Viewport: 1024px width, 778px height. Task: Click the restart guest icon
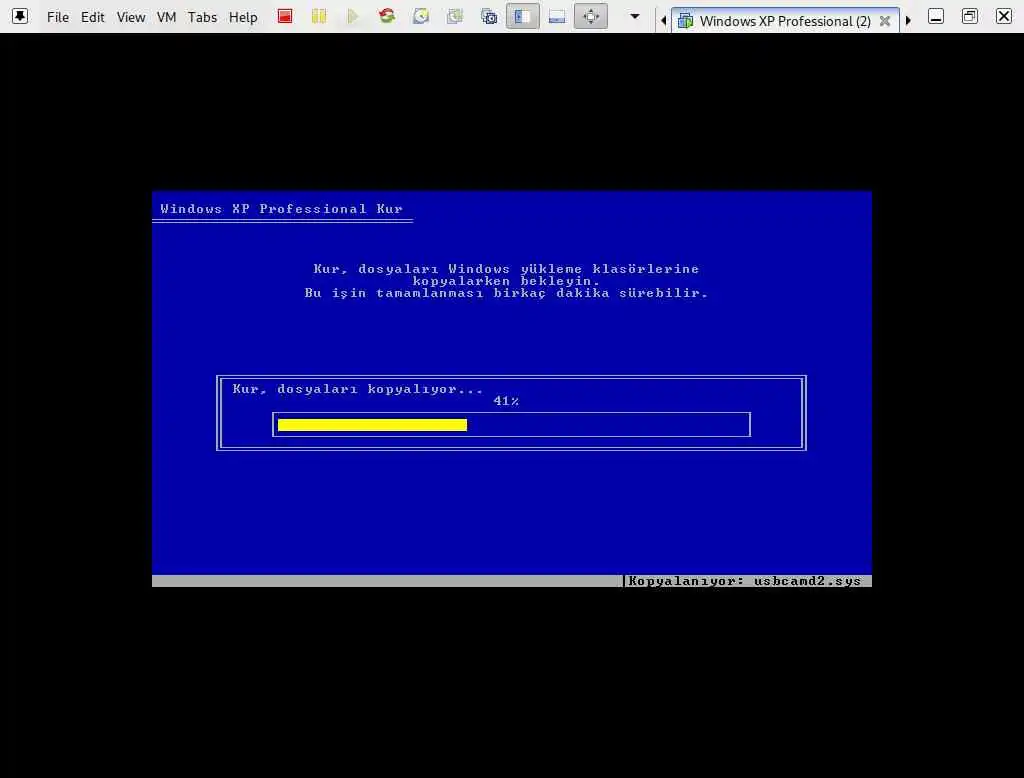[x=387, y=16]
